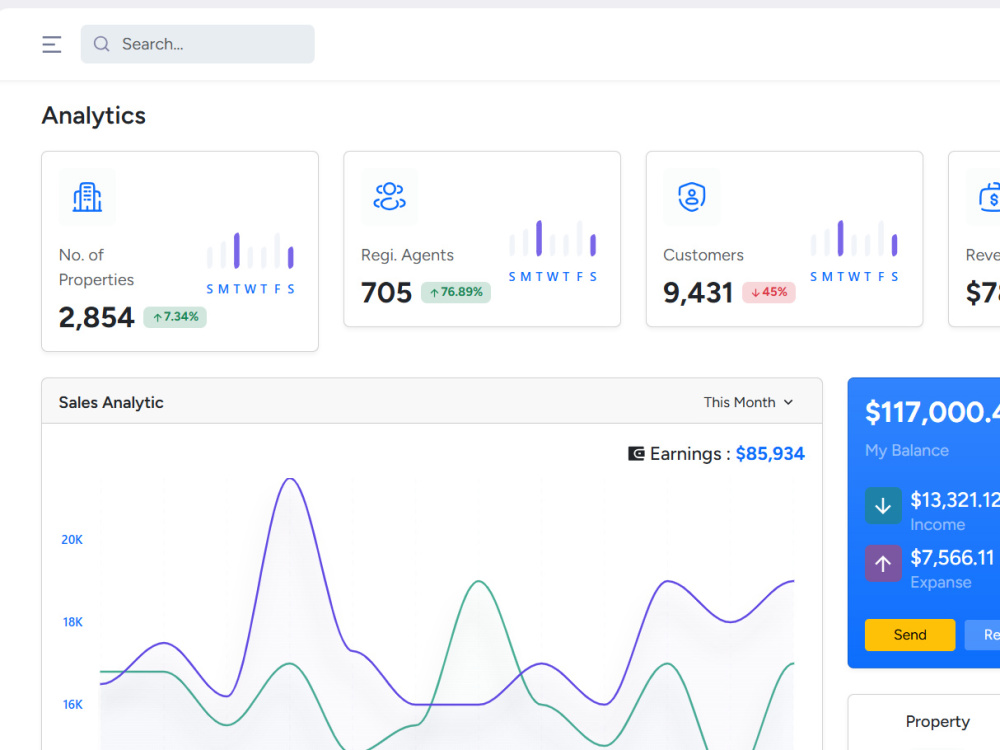Focus the Search... input field
The image size is (1000, 750).
tap(197, 44)
